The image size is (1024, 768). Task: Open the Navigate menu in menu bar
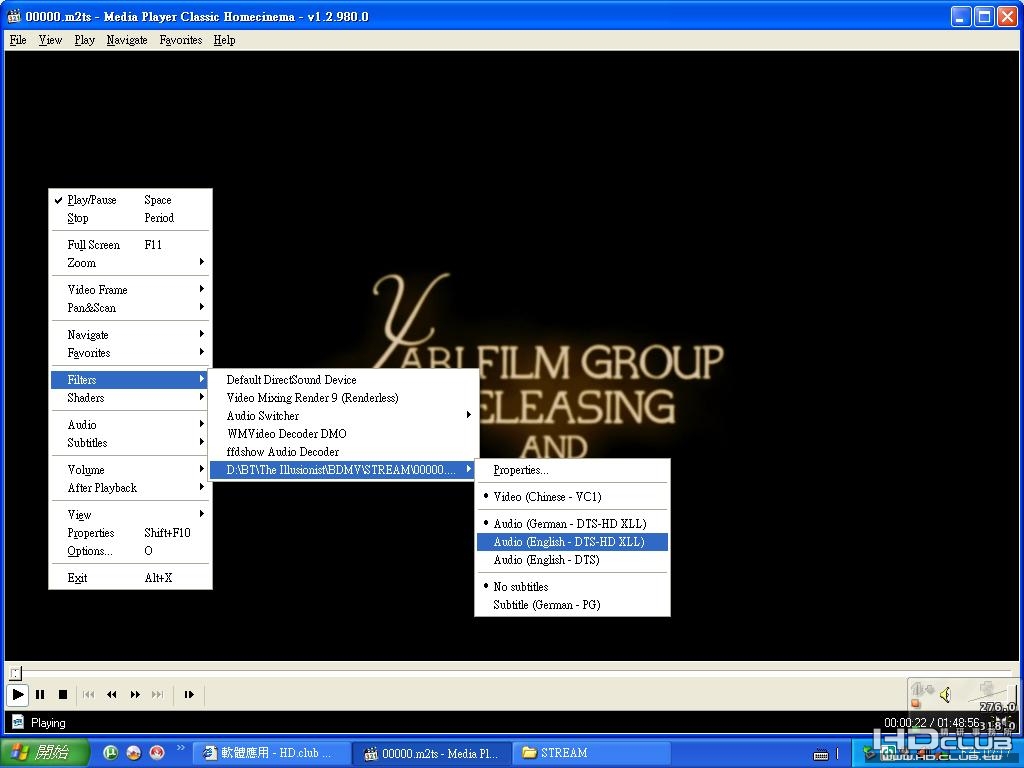[127, 40]
